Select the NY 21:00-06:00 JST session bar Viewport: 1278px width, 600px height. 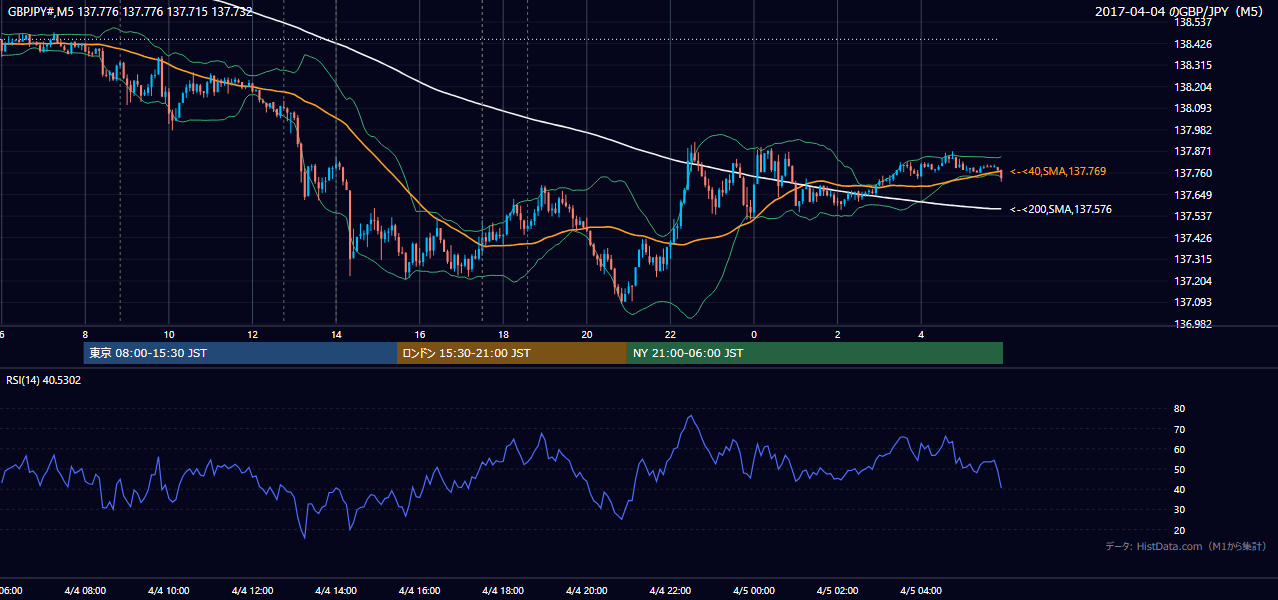(x=815, y=353)
